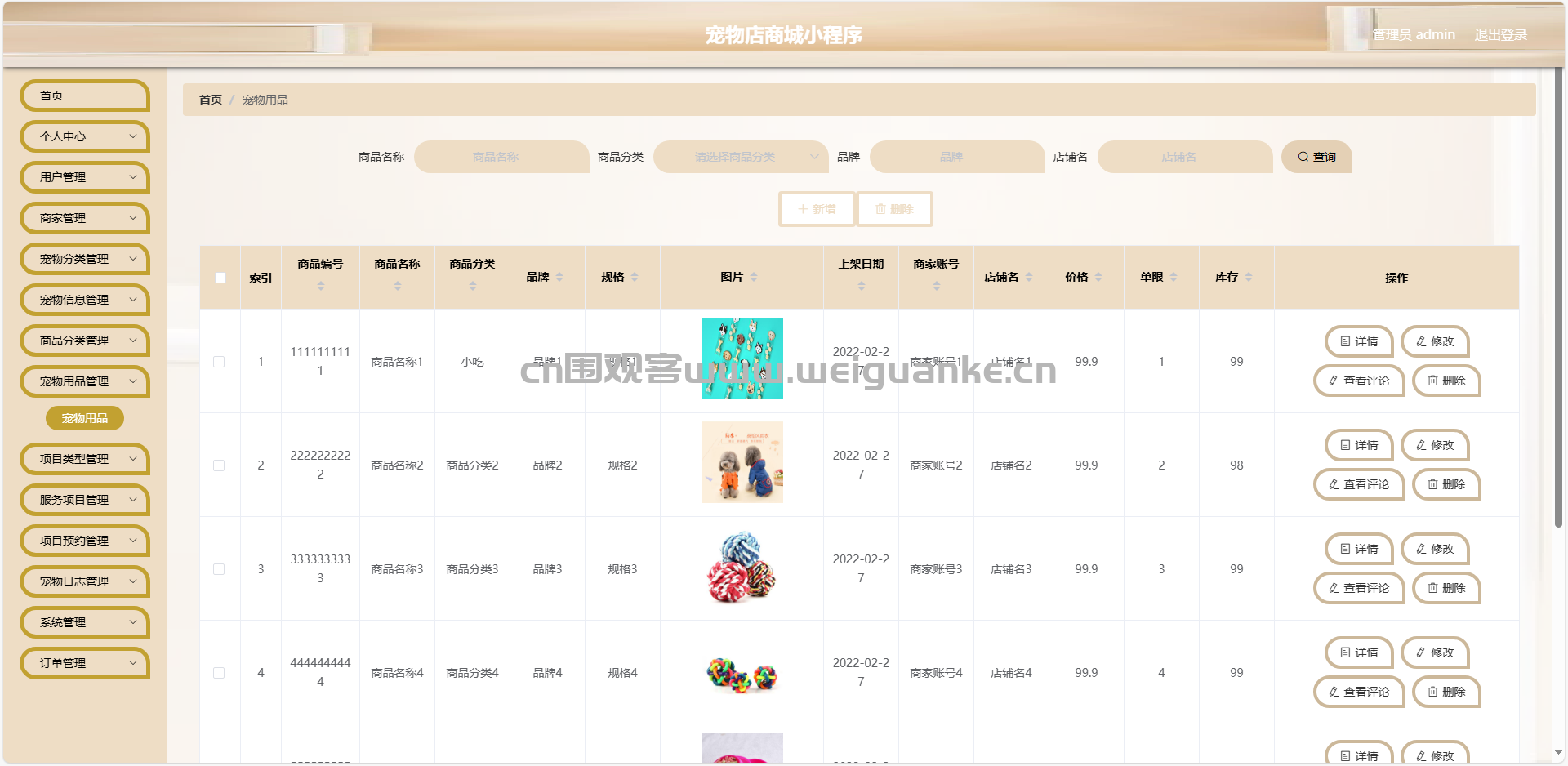Focus the 商品名称 search input
This screenshot has height=766, width=1568.
coord(501,157)
